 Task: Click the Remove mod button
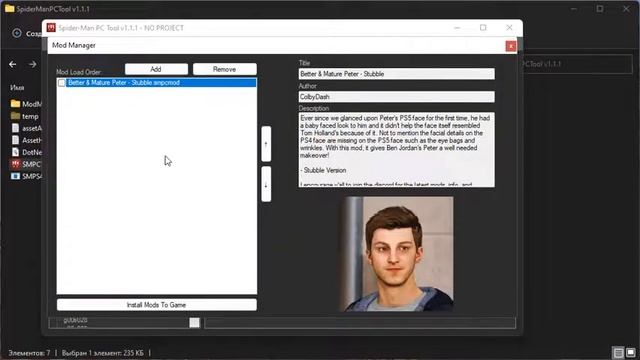(224, 69)
